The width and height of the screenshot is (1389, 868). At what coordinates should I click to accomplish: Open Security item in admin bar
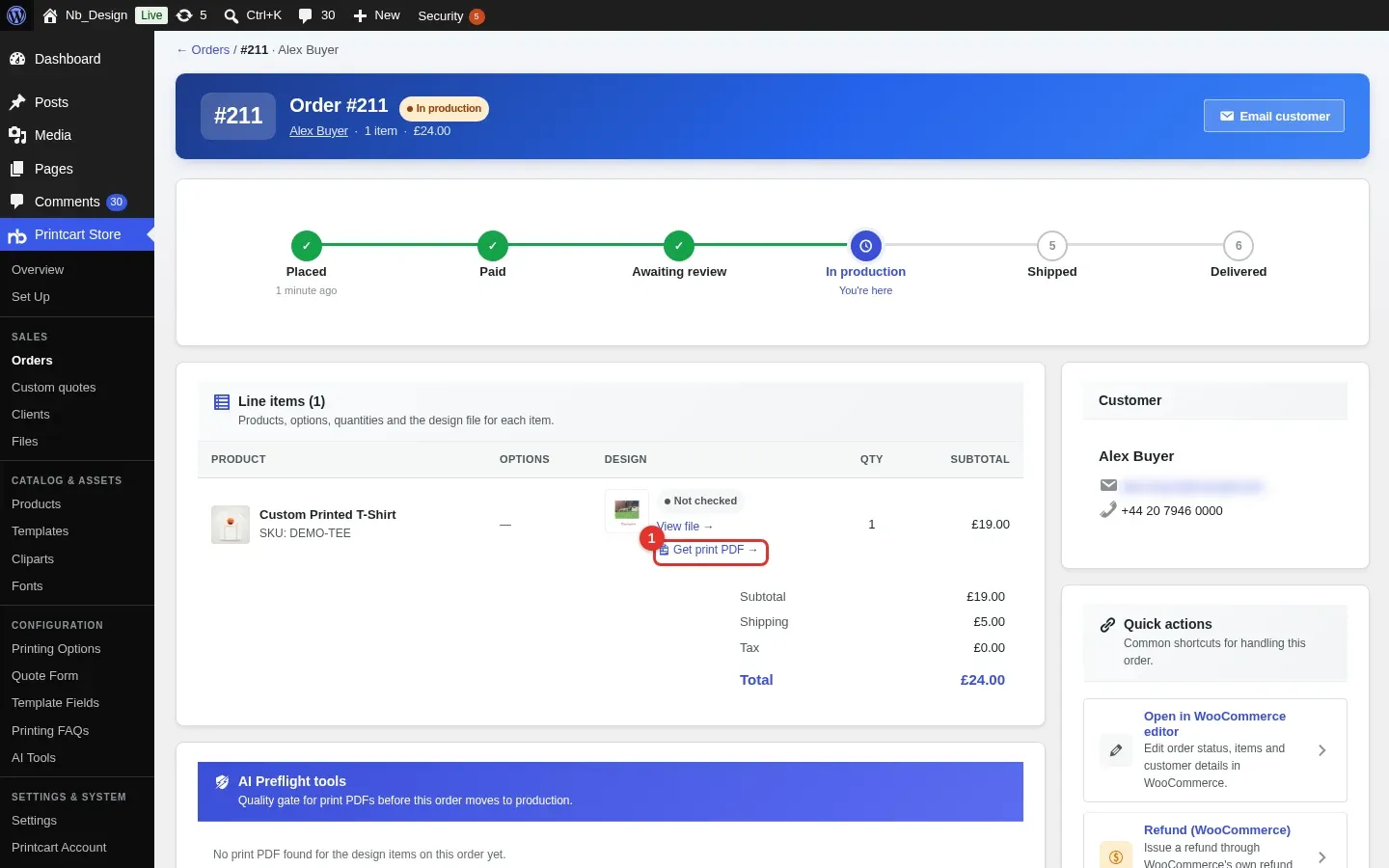point(450,15)
